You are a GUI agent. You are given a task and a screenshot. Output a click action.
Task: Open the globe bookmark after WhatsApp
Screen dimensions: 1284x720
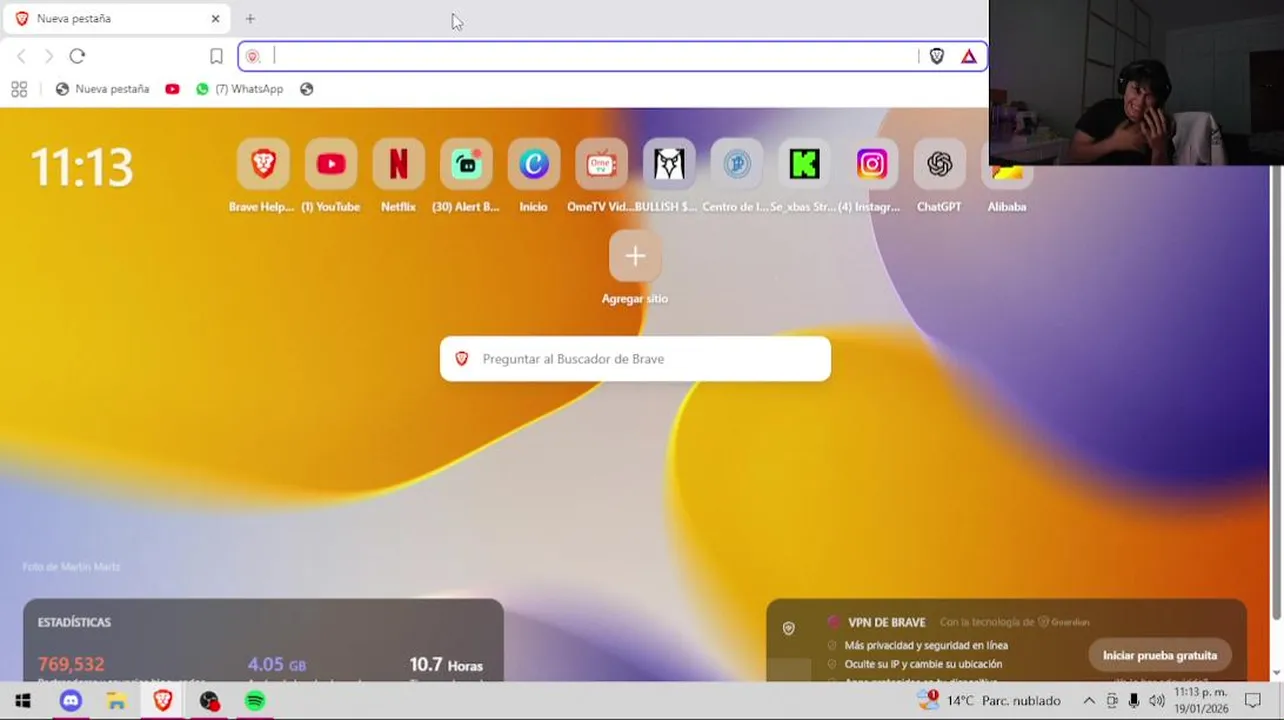click(x=307, y=89)
